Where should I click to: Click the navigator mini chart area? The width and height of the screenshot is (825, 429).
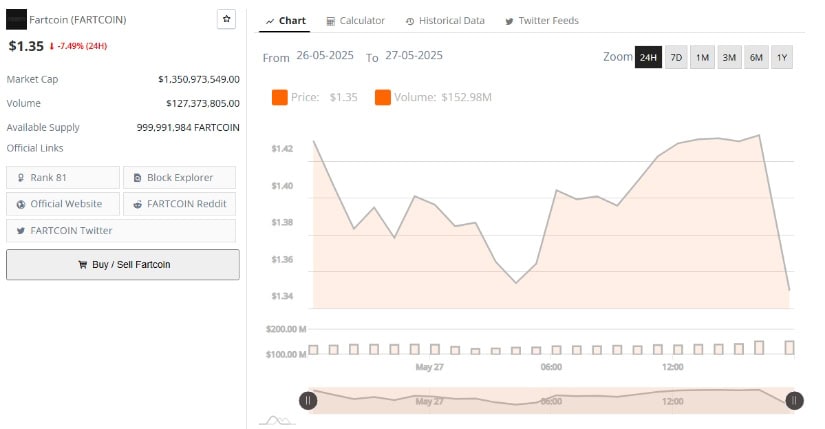551,401
